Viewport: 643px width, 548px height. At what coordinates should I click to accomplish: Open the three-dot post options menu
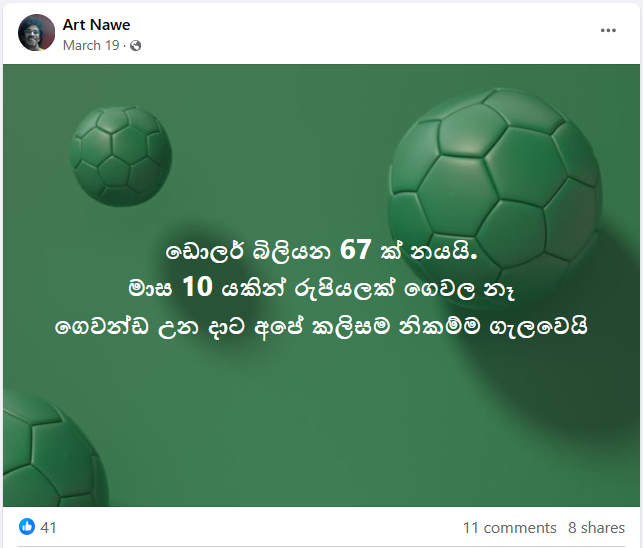point(608,30)
